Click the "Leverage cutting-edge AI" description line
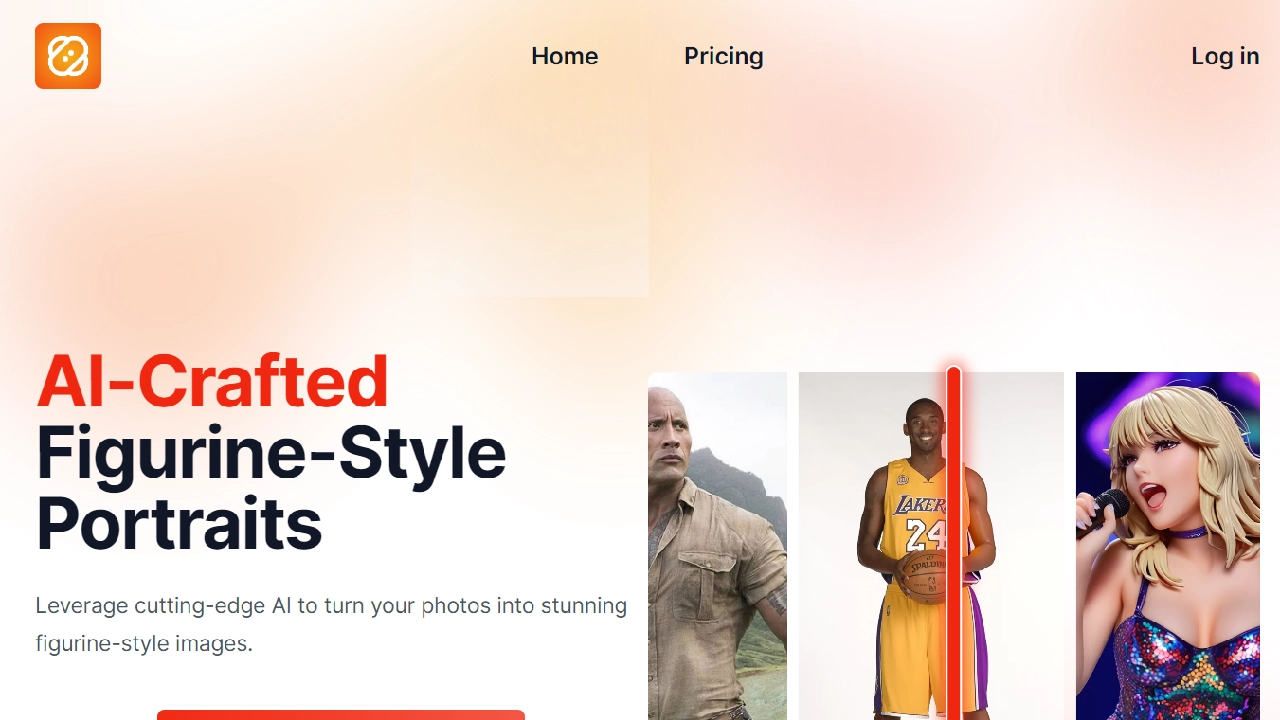This screenshot has width=1280, height=720. 331,606
